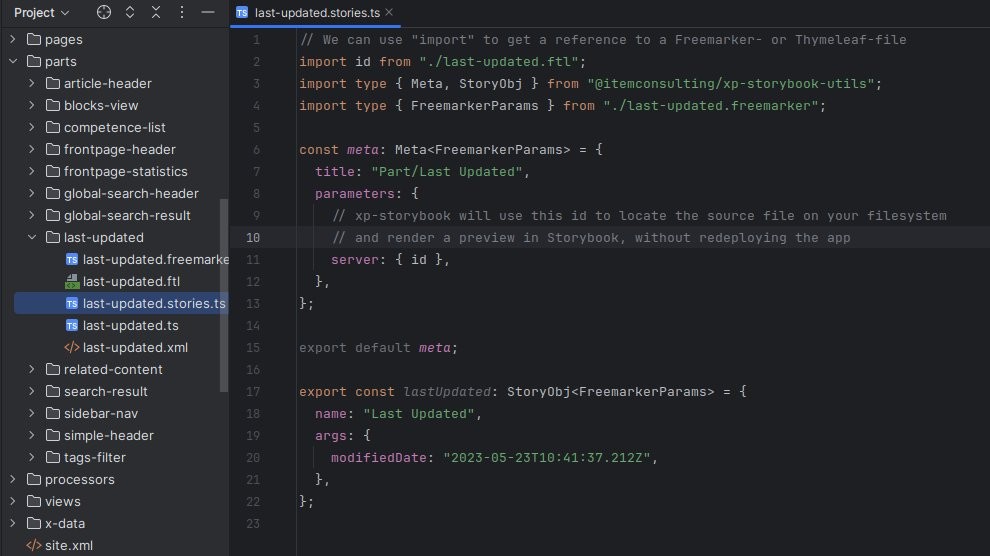The image size is (990, 556).
Task: Collapse the last-updated folder
Action: [32, 237]
